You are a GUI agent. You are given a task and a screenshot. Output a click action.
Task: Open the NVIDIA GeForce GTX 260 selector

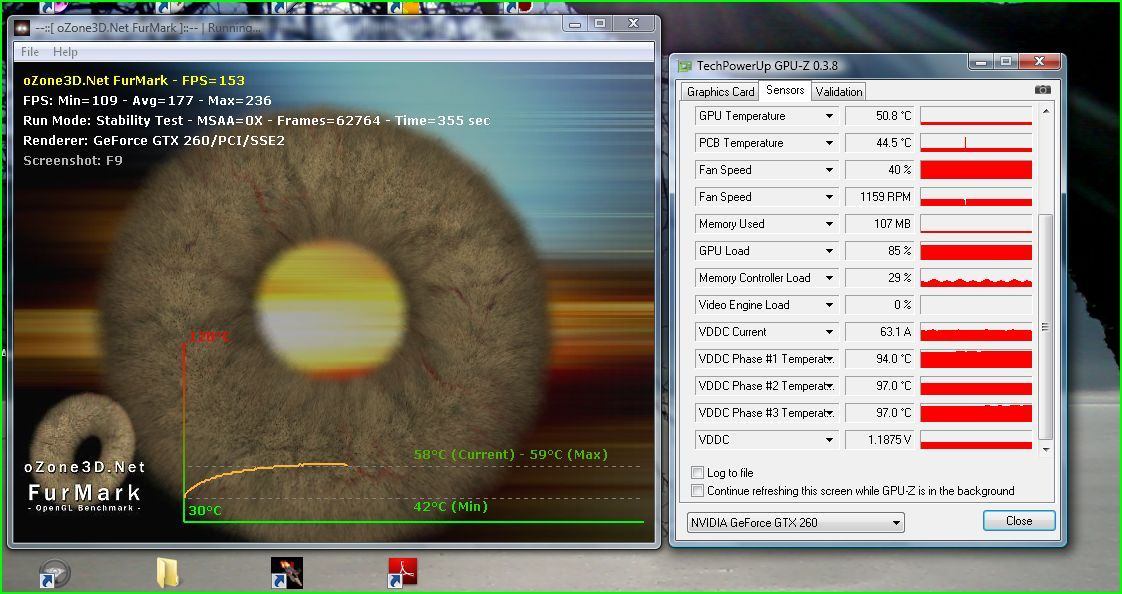pyautogui.click(x=795, y=522)
